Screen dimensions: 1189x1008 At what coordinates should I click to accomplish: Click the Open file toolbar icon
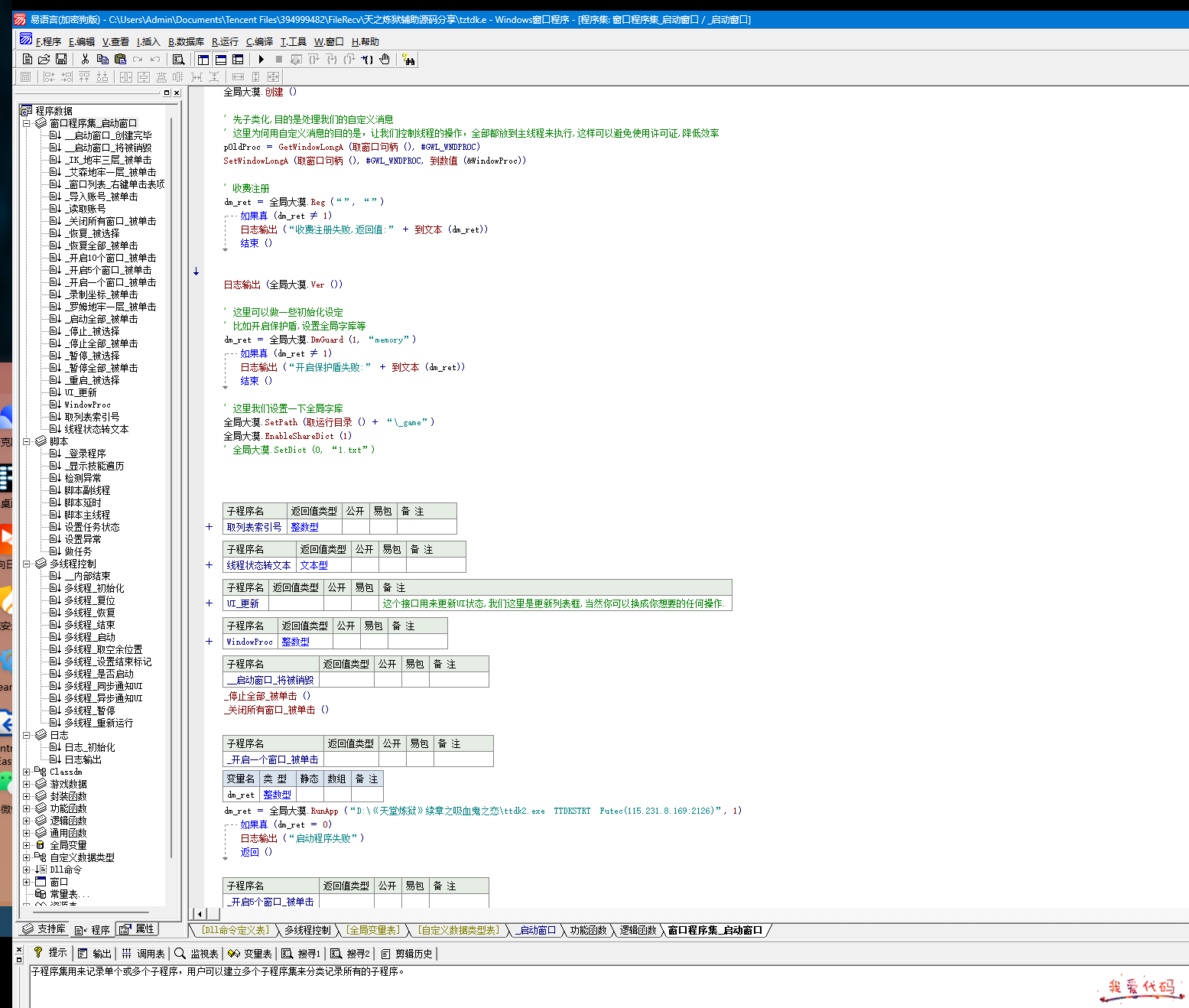point(44,60)
